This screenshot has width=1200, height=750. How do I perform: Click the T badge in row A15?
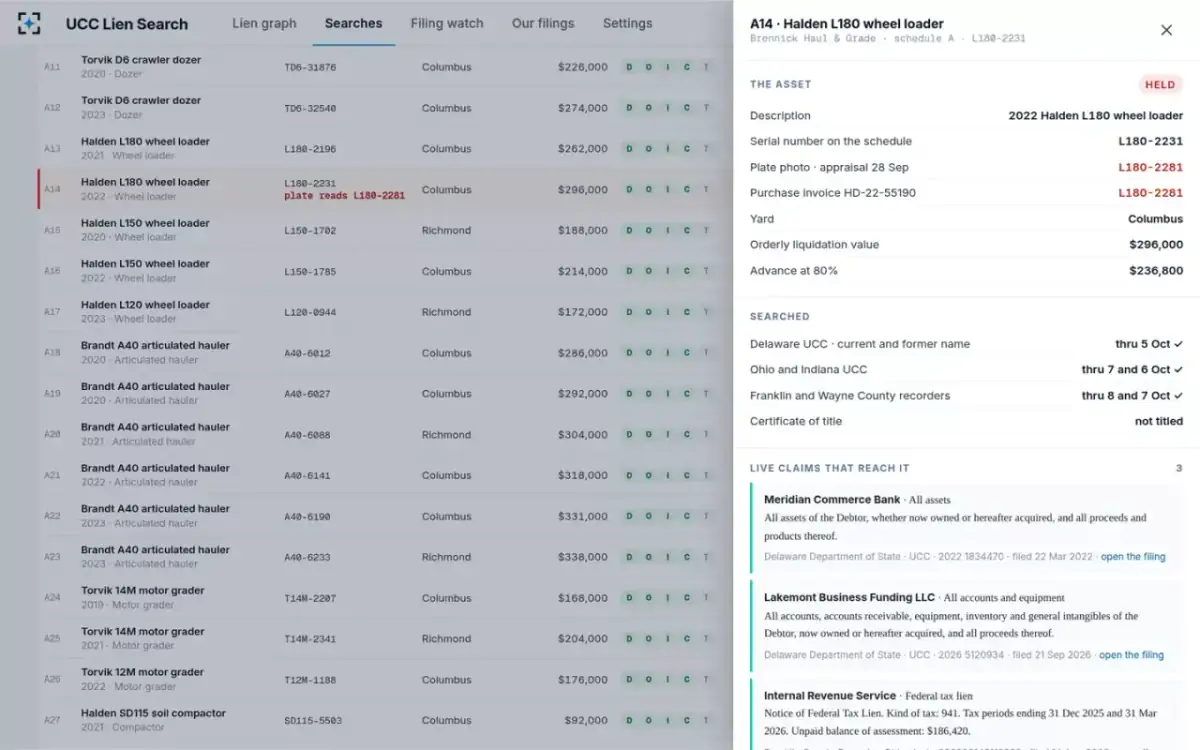click(x=706, y=231)
